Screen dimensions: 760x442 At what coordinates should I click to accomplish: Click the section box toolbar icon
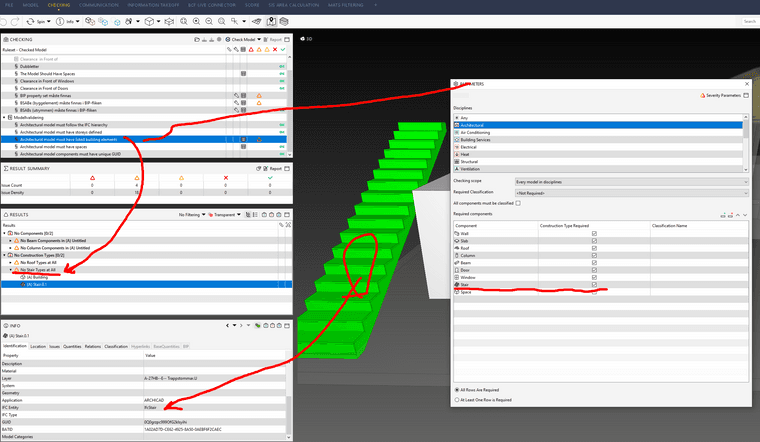coord(169,21)
